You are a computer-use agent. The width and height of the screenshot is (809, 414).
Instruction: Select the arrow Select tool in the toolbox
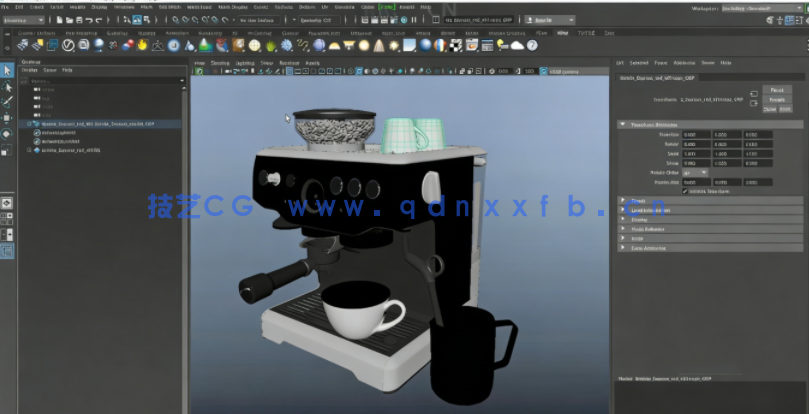[x=8, y=71]
